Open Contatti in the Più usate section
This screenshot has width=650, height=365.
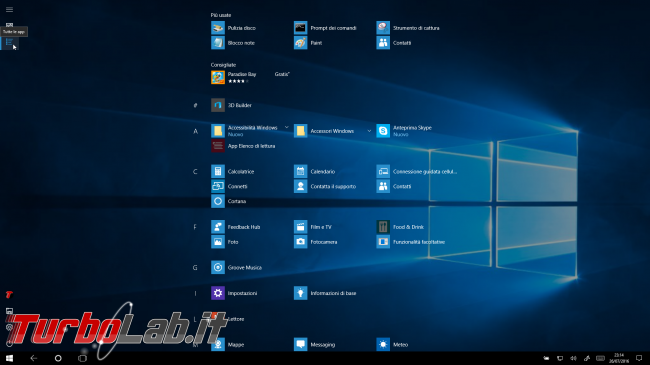click(394, 43)
